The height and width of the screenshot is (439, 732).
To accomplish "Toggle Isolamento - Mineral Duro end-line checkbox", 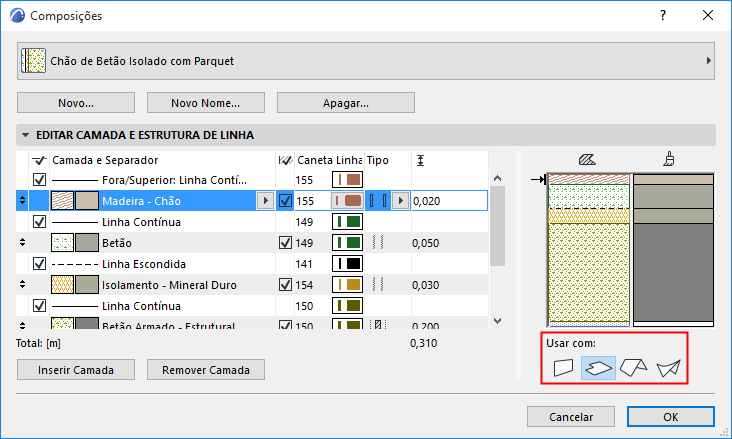I will point(285,284).
